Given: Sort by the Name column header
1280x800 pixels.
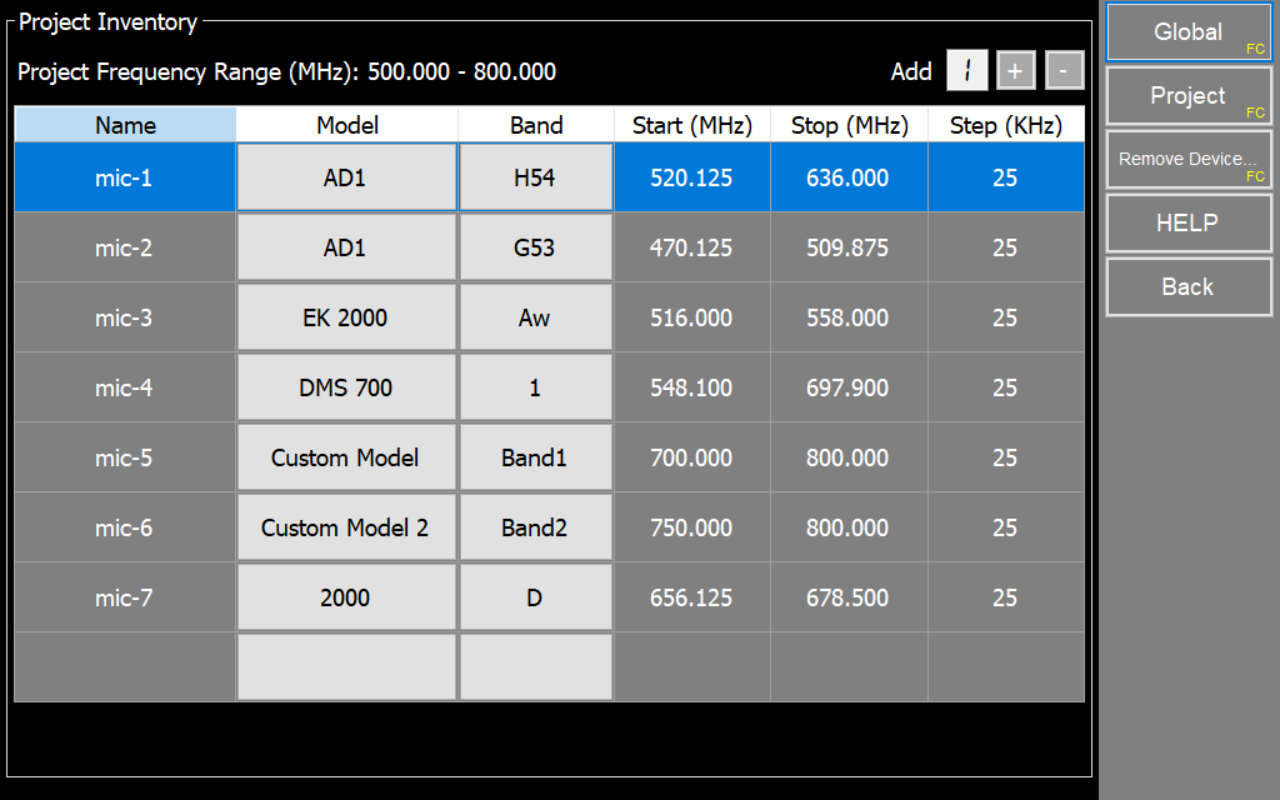Looking at the screenshot, I should (x=125, y=125).
